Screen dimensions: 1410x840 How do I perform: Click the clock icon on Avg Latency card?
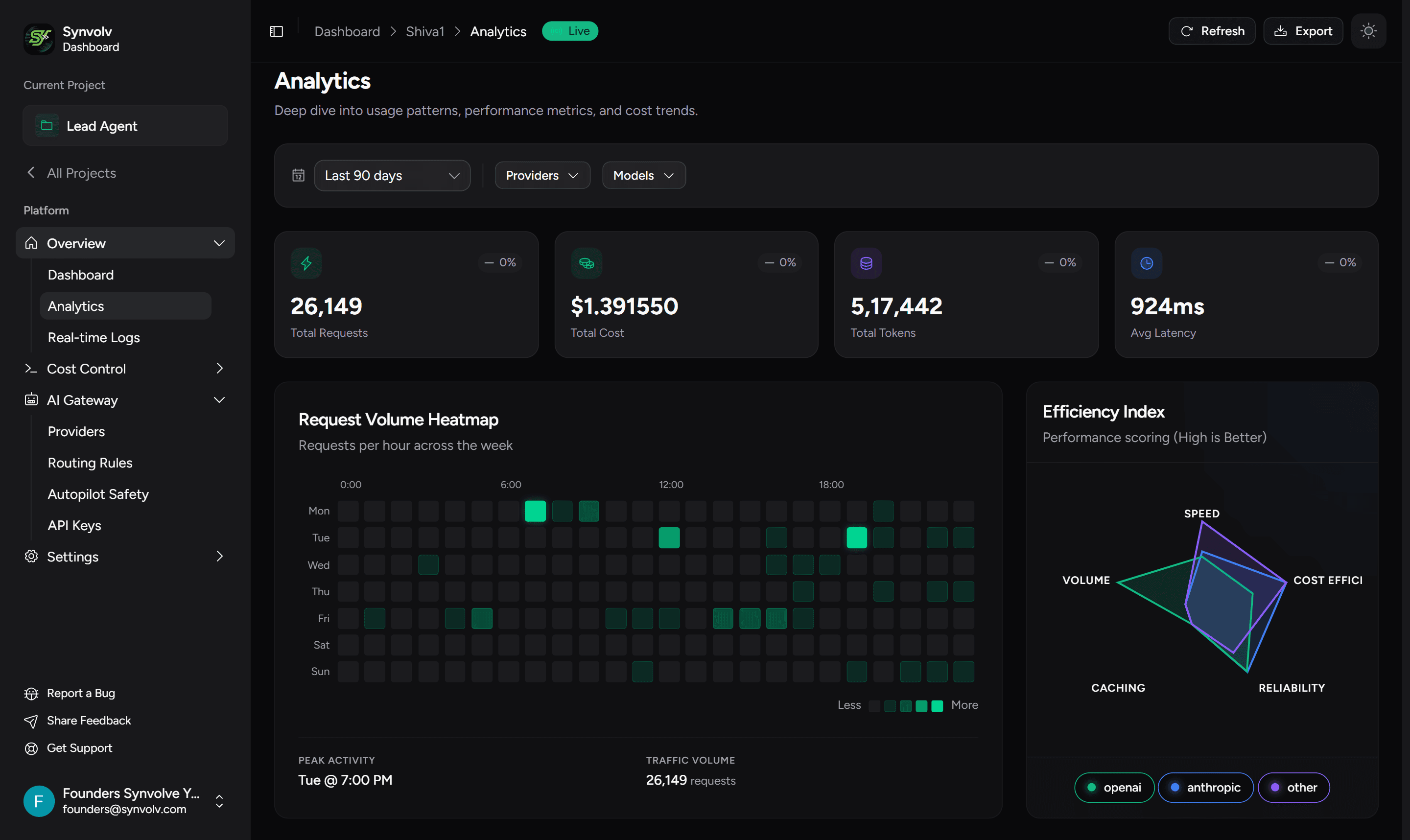[x=1146, y=263]
